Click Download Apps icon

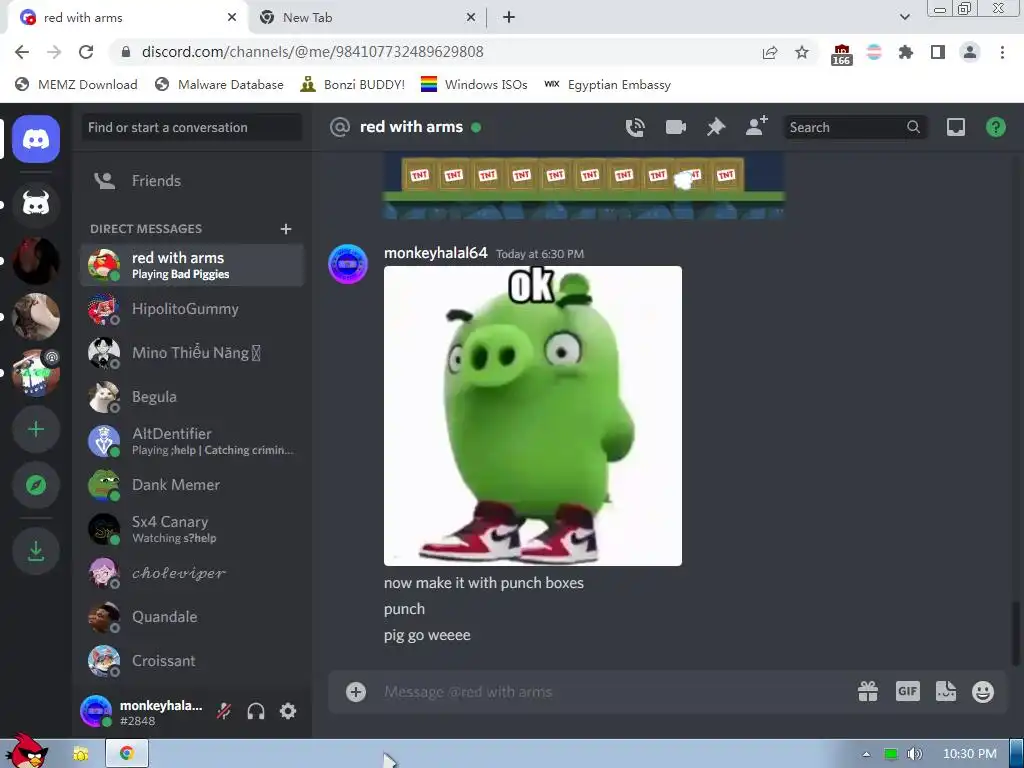tap(36, 551)
